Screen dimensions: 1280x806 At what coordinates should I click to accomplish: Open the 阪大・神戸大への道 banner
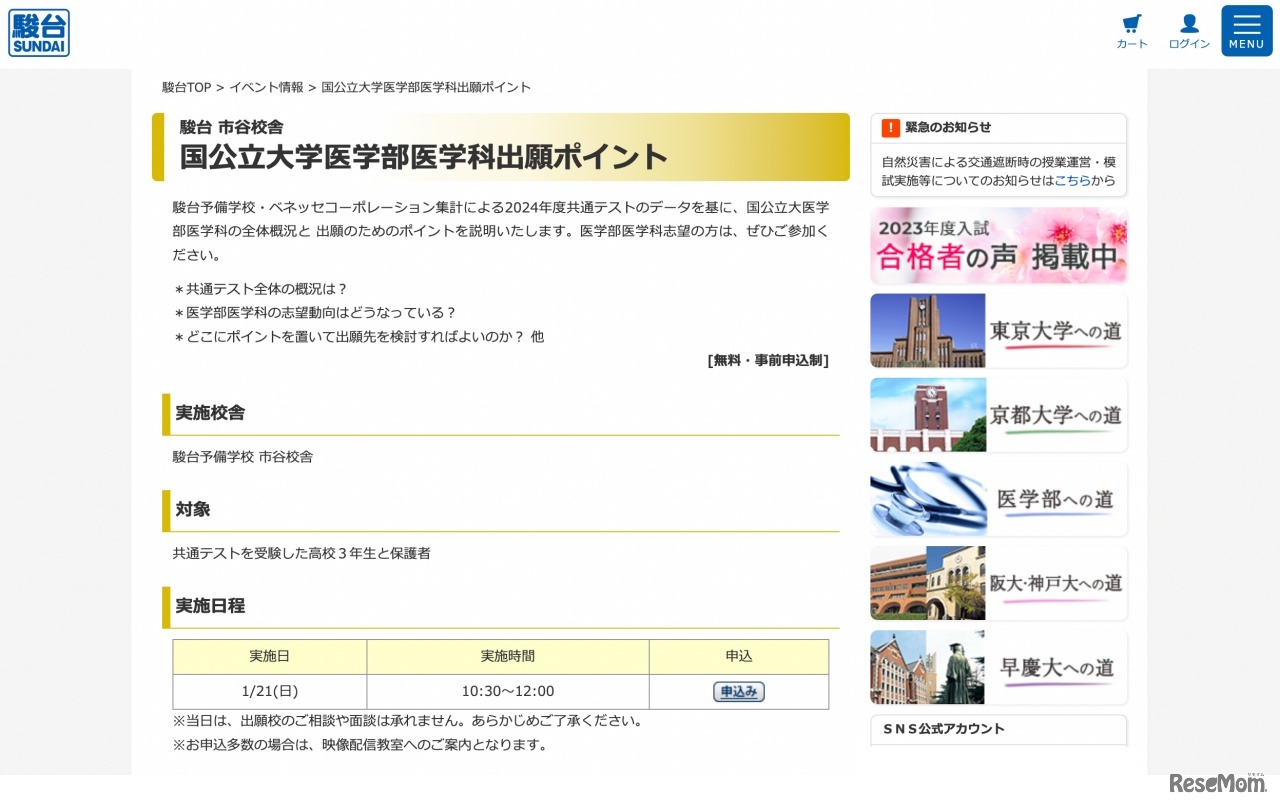997,583
